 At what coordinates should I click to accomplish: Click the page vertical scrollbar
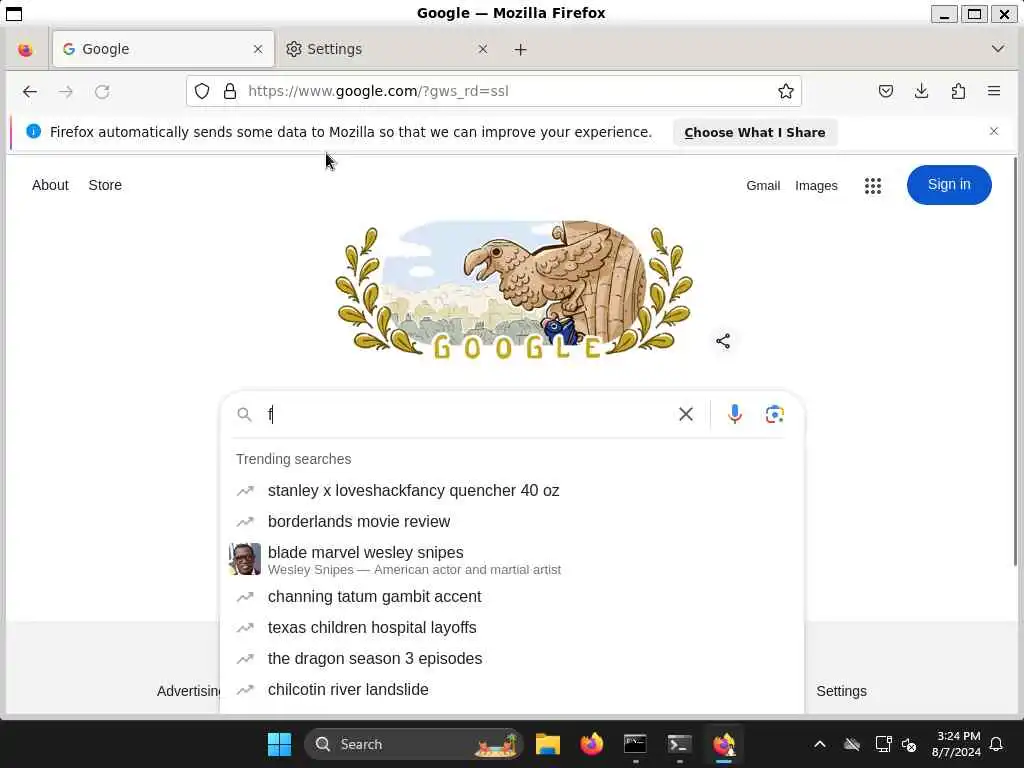click(1015, 362)
